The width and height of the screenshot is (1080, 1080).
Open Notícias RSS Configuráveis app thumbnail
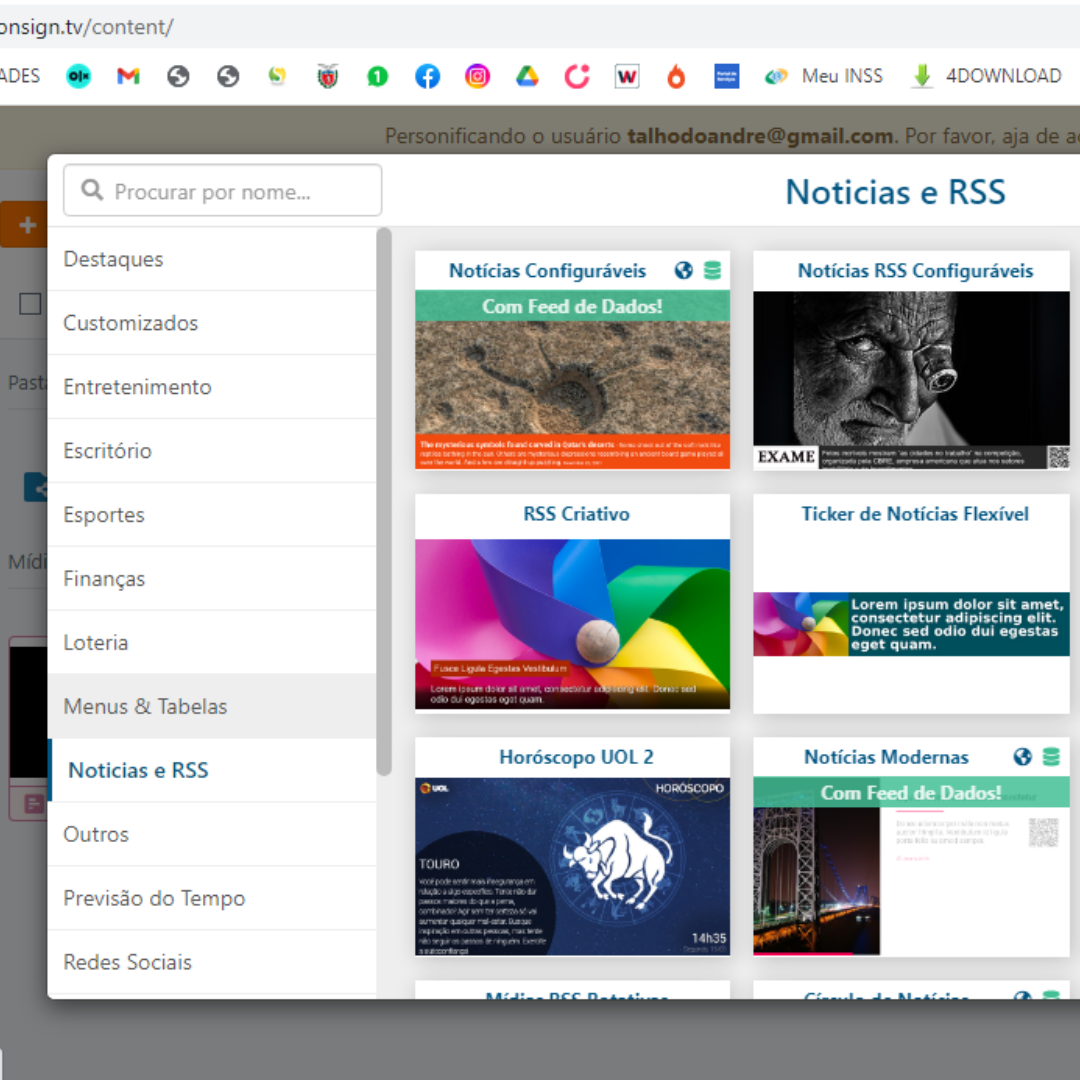point(911,380)
